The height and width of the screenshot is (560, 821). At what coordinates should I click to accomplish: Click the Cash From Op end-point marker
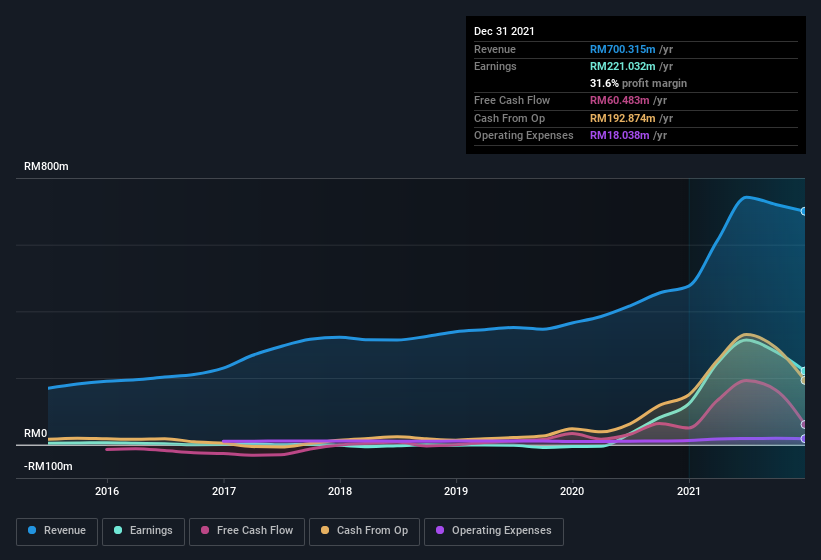click(x=804, y=380)
